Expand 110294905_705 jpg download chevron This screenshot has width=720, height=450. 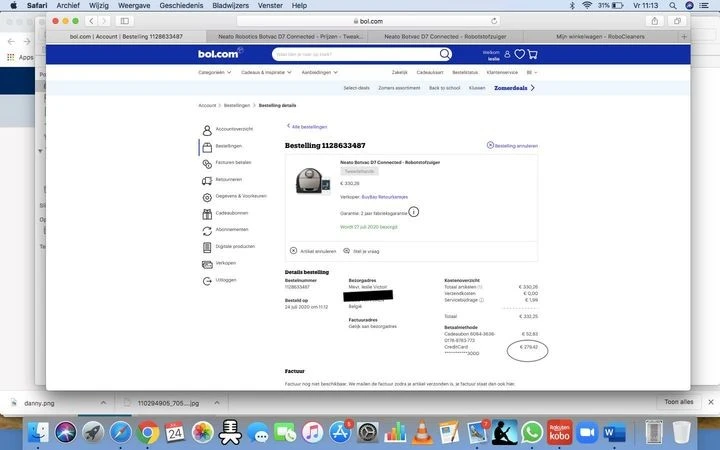217,403
